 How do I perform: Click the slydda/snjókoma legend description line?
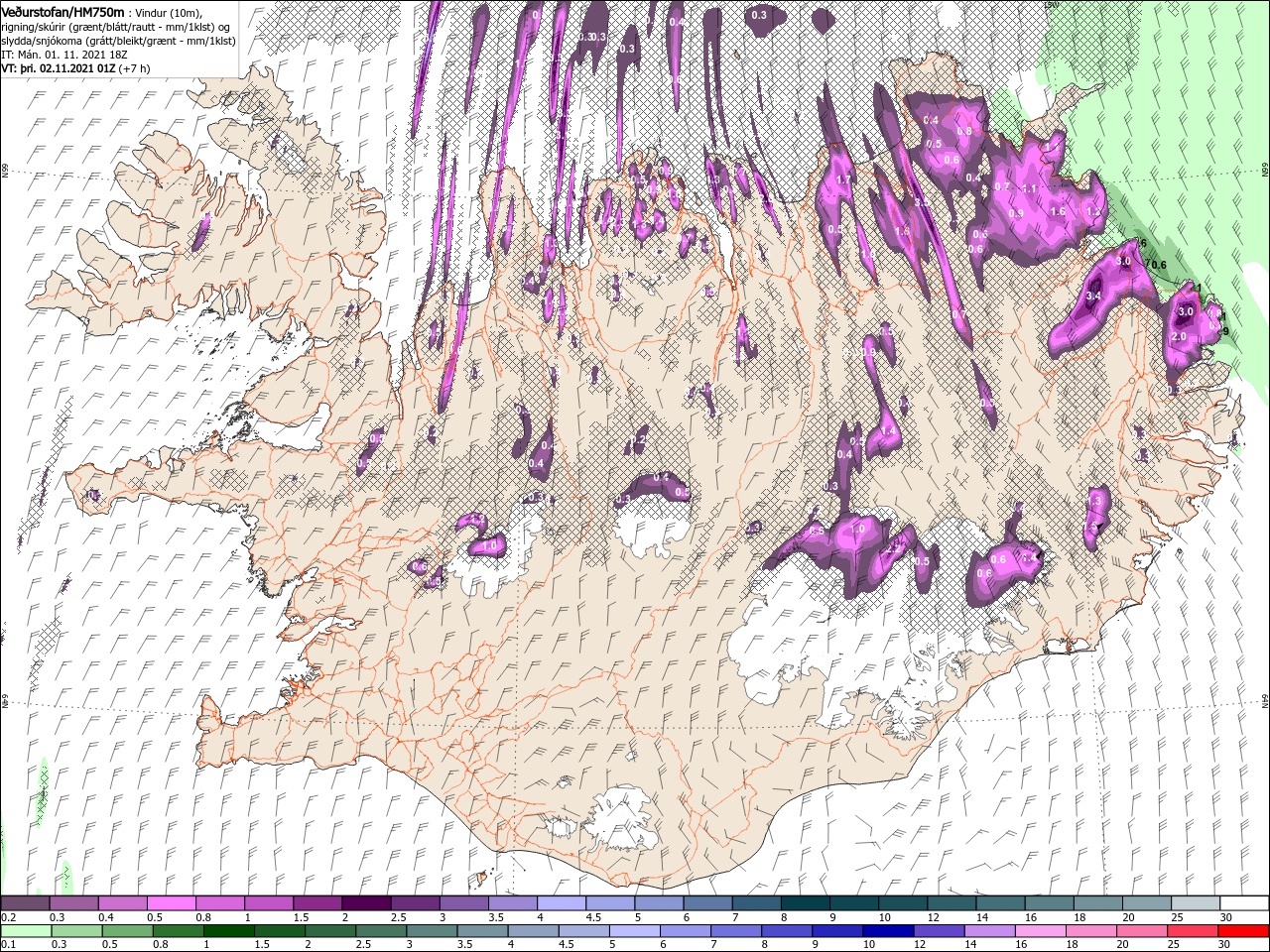(118, 41)
